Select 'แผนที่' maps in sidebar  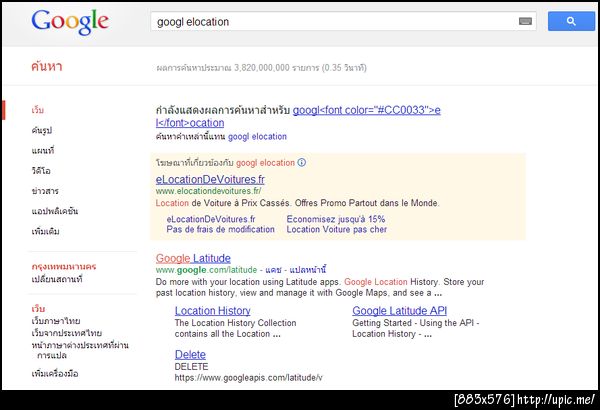[x=43, y=150]
